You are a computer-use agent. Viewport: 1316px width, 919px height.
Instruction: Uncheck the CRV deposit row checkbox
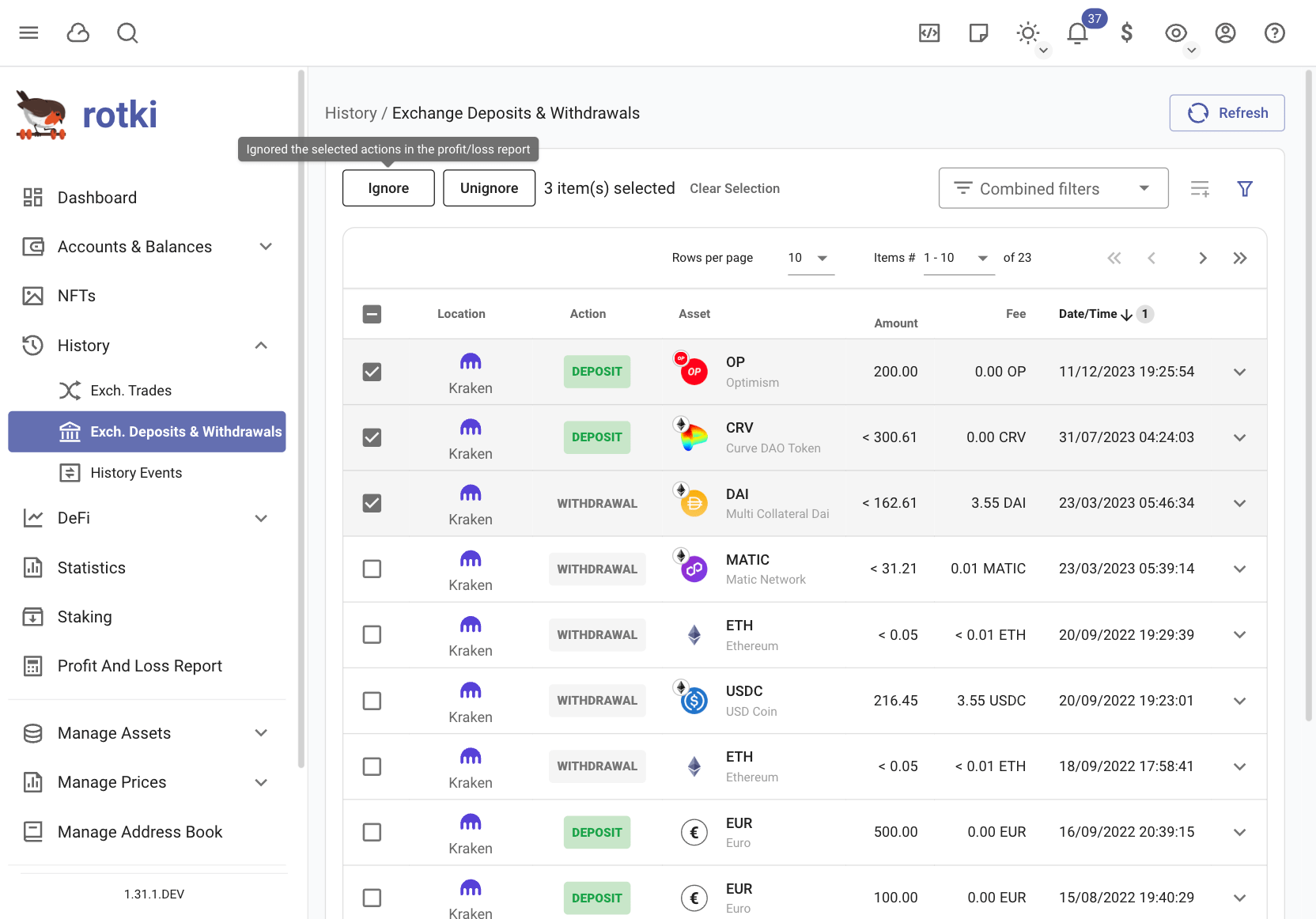(372, 437)
